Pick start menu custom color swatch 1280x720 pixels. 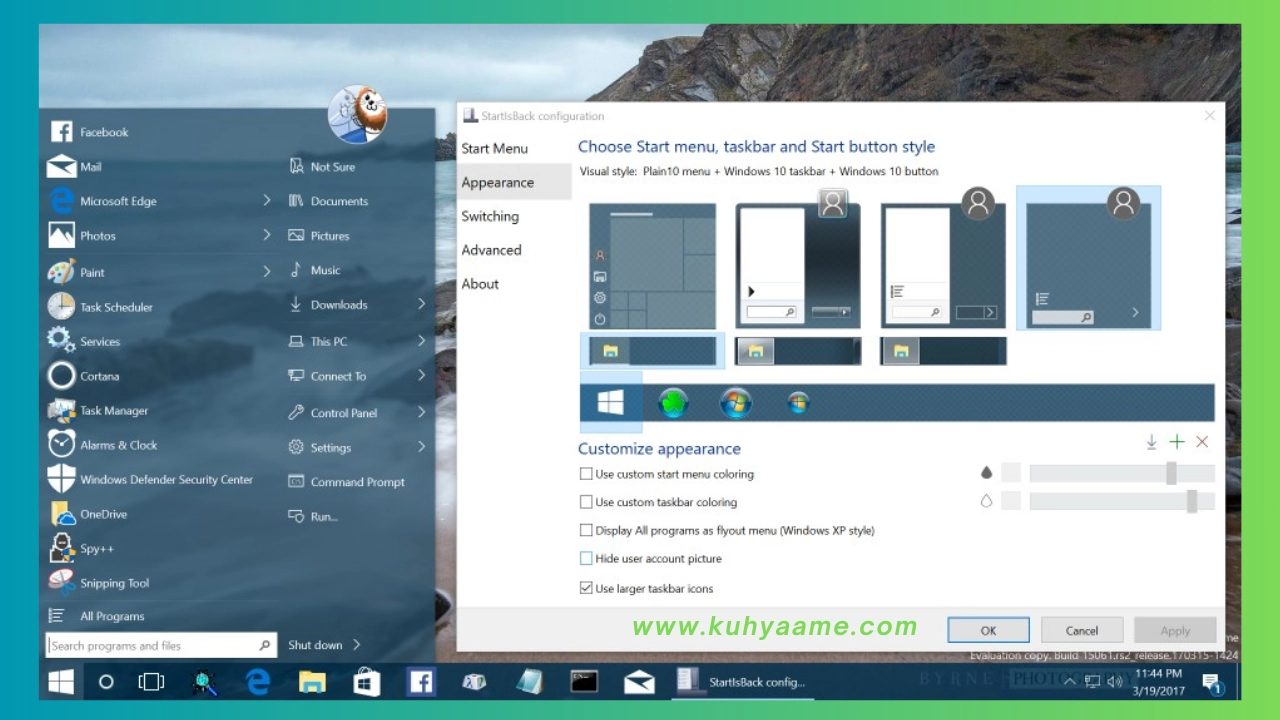(1011, 473)
